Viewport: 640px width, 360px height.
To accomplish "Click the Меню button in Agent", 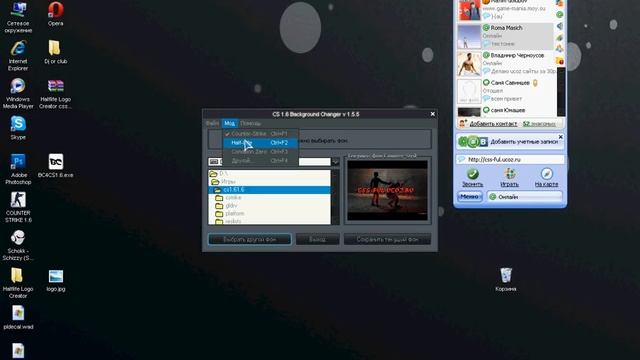I will (469, 197).
